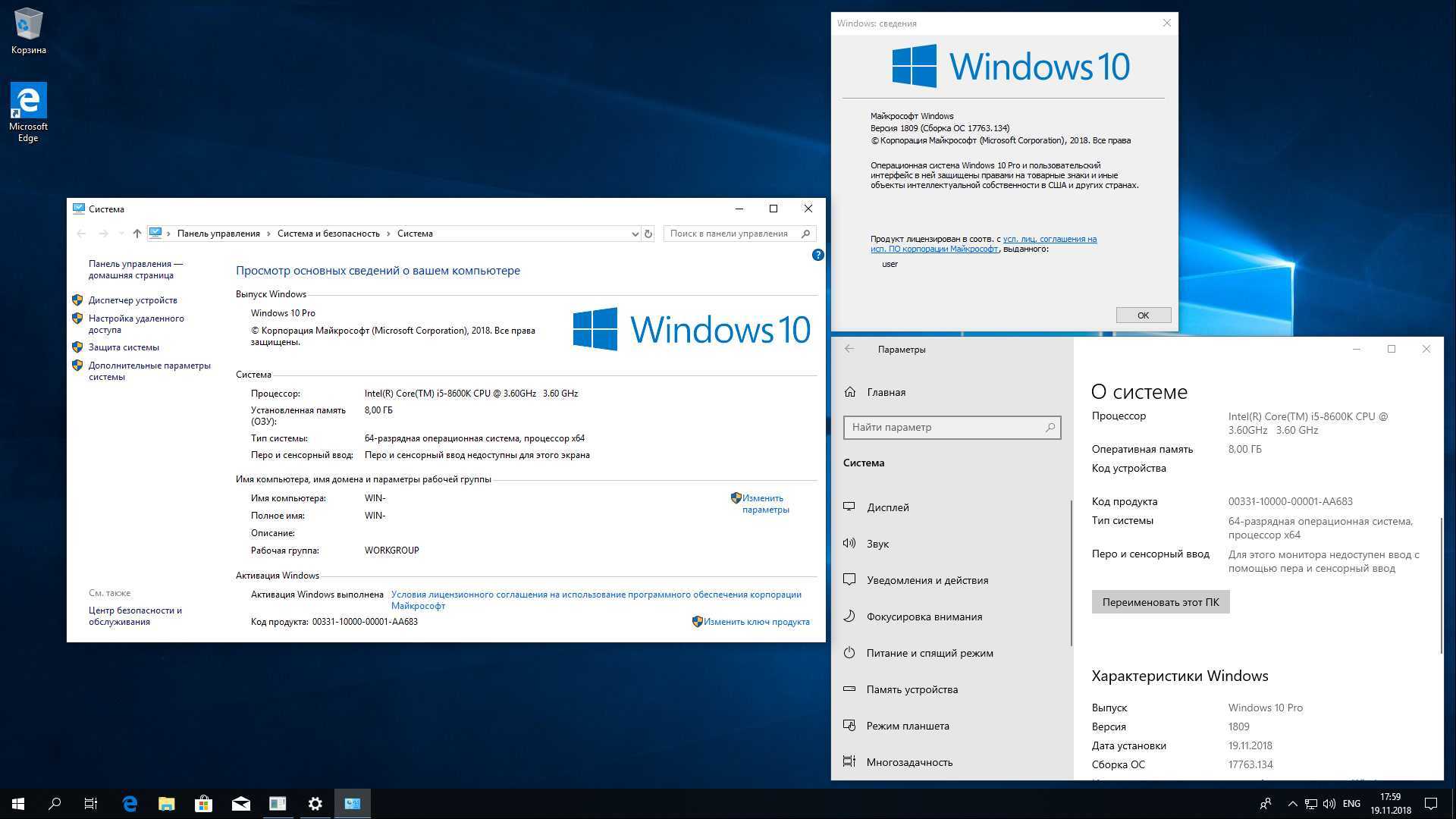Click the shield icon beside Диспетчер устройств
This screenshot has width=1456, height=819.
pyautogui.click(x=77, y=300)
